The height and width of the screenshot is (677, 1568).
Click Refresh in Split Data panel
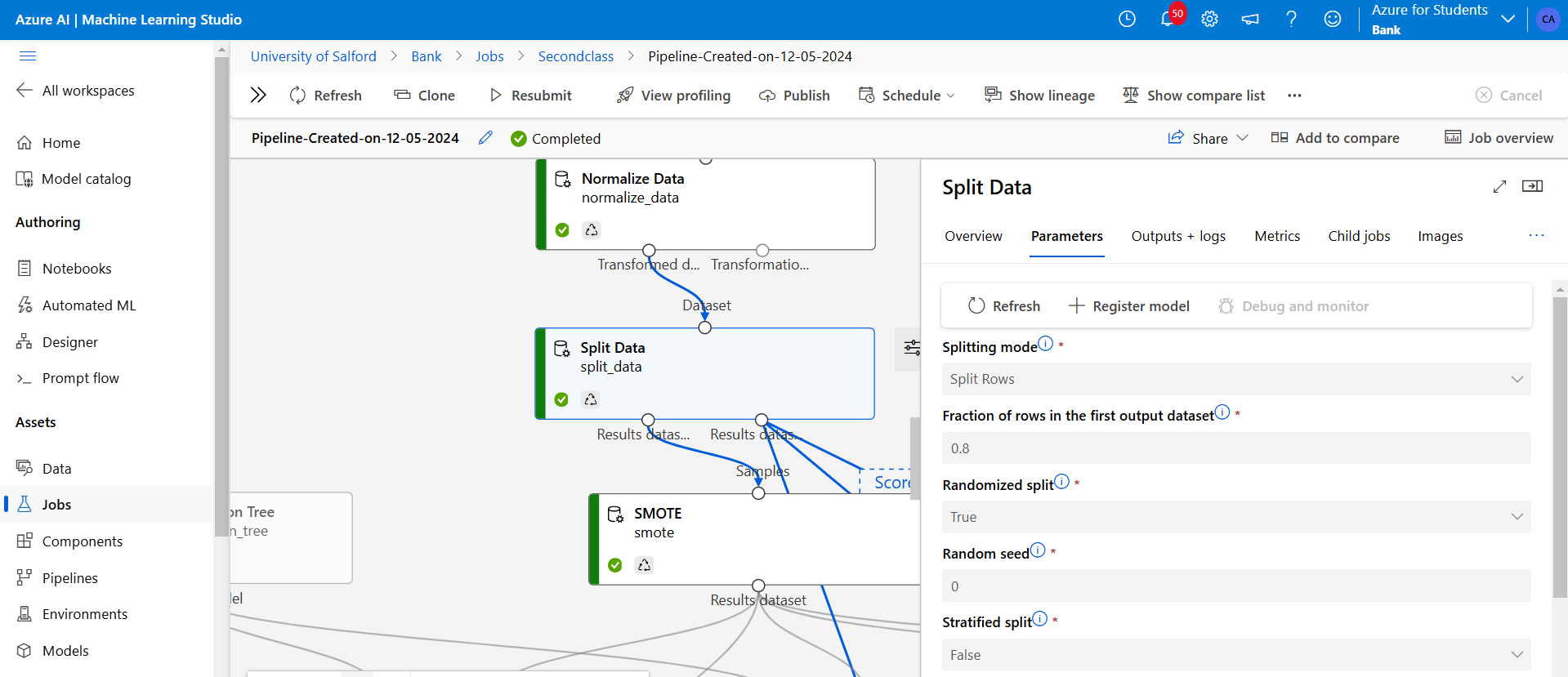click(x=1003, y=306)
